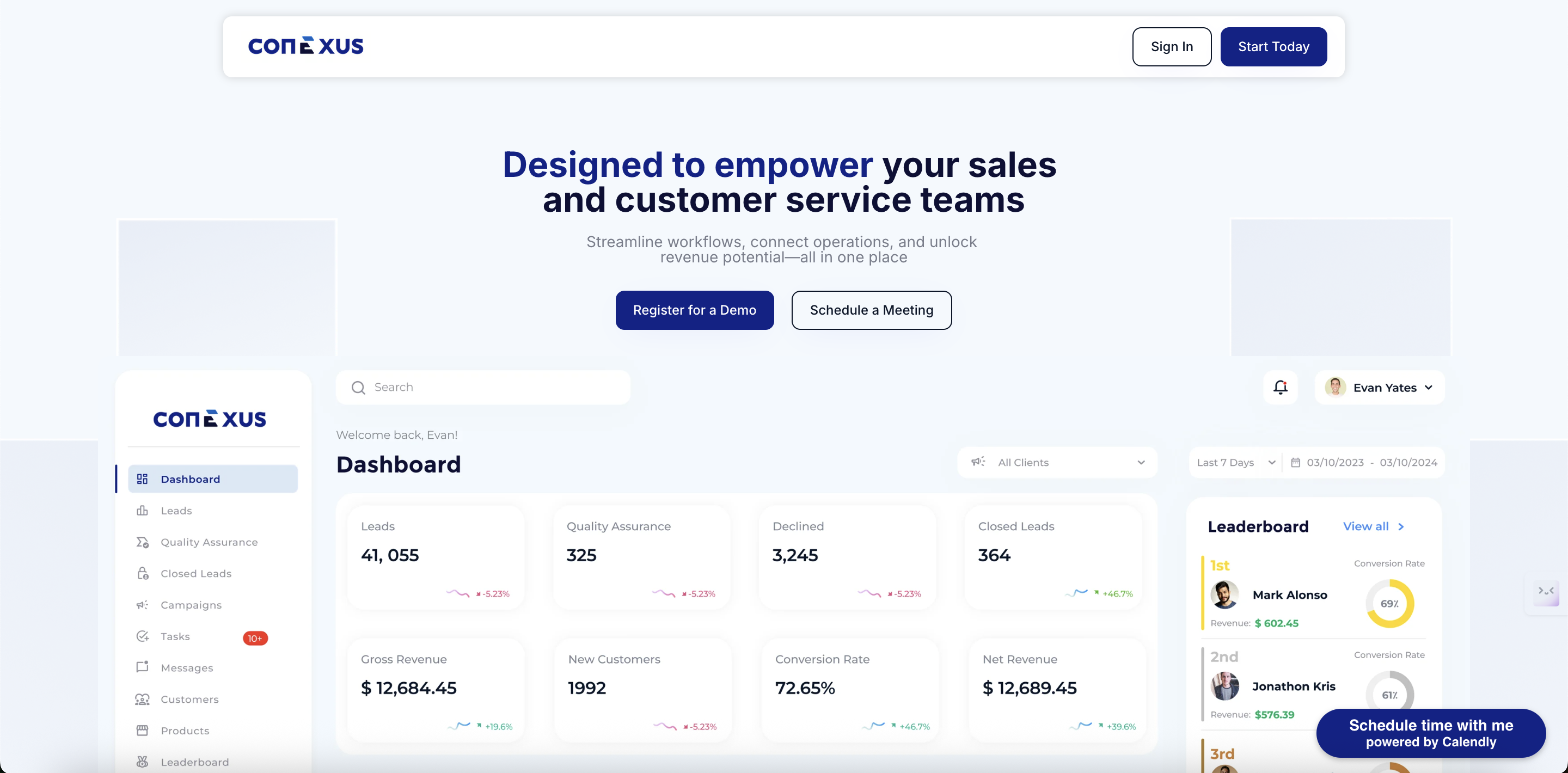Click Mark Alonso's avatar

pyautogui.click(x=1224, y=594)
